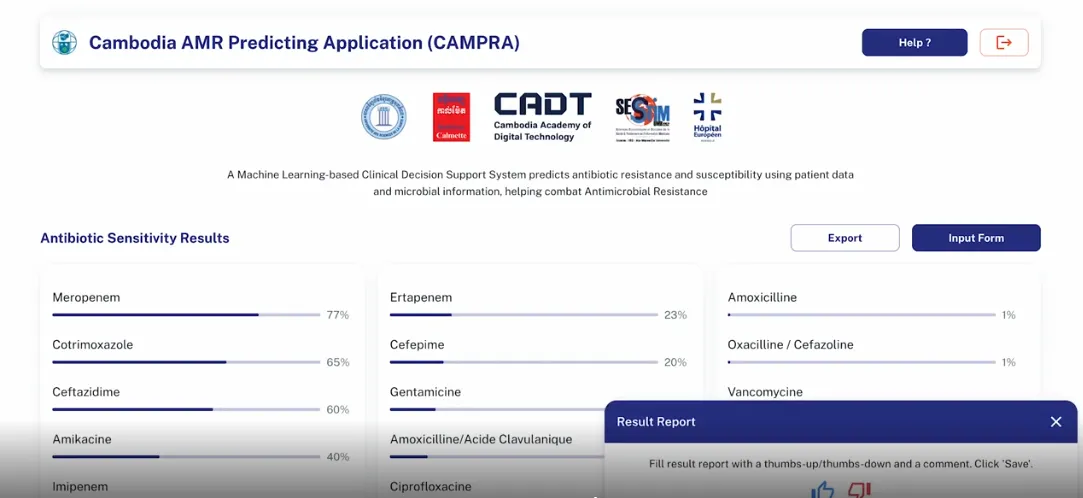Give a thumbs-down in Result Report
This screenshot has height=498, width=1083.
(x=858, y=489)
